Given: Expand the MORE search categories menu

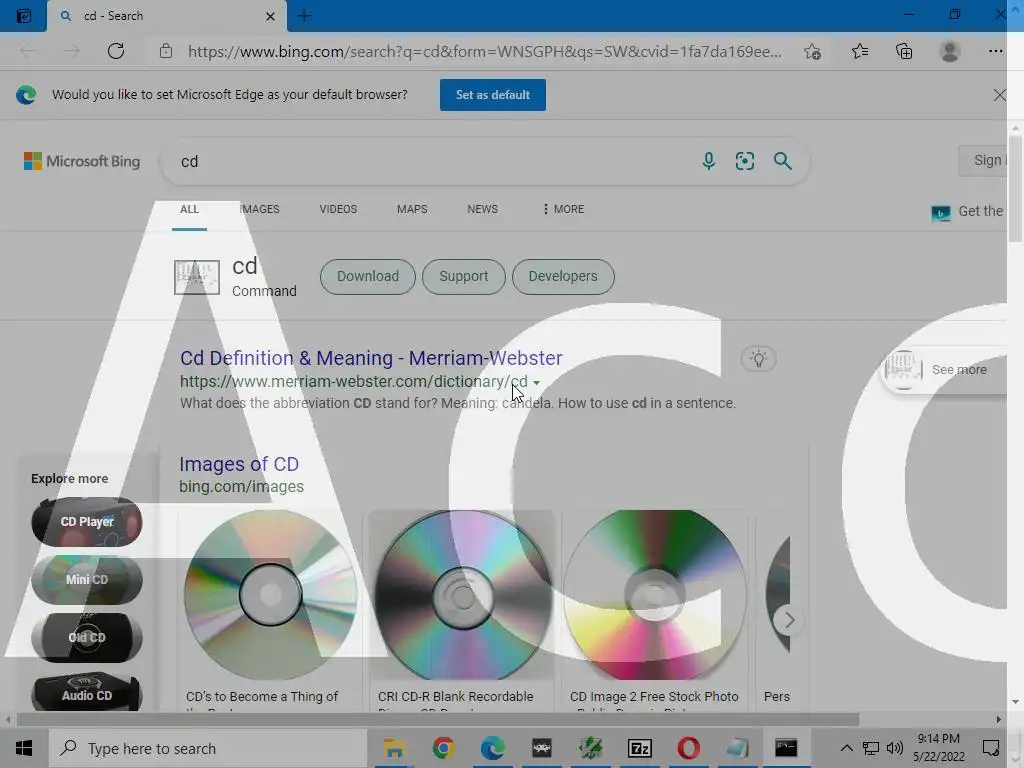Looking at the screenshot, I should click(563, 210).
